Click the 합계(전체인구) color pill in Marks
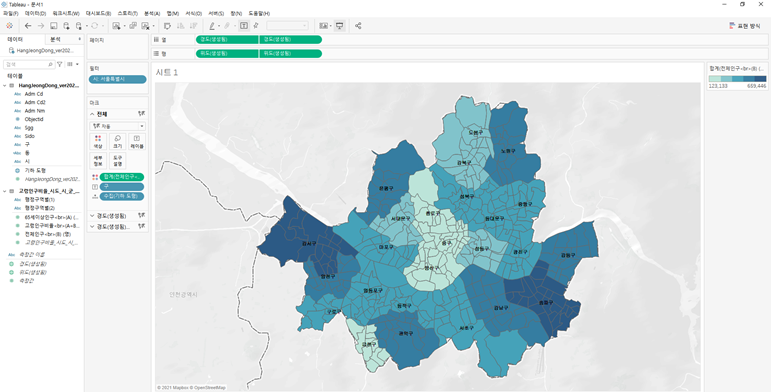Viewport: 771px width, 392px height. click(x=121, y=177)
